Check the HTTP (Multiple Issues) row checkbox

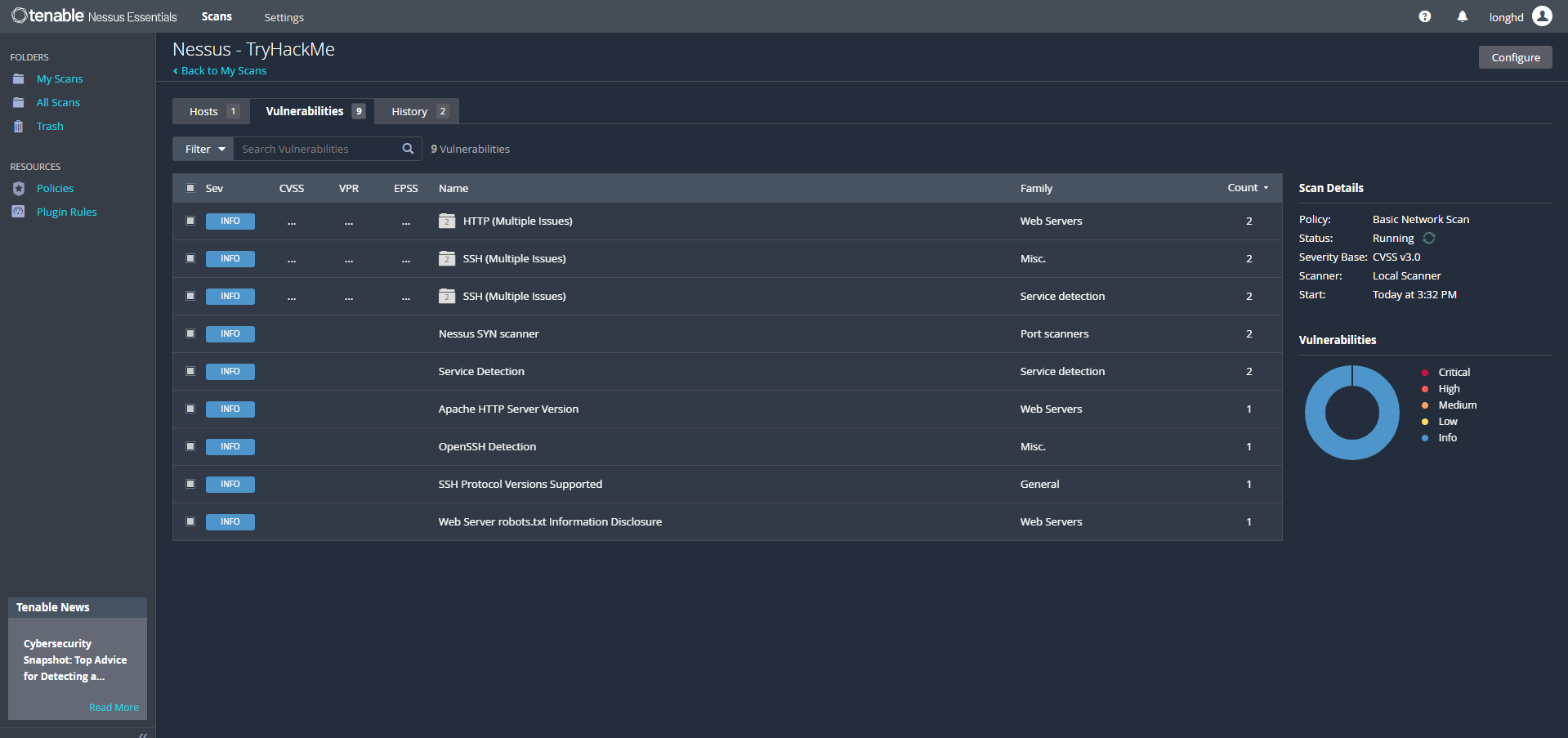click(x=190, y=221)
